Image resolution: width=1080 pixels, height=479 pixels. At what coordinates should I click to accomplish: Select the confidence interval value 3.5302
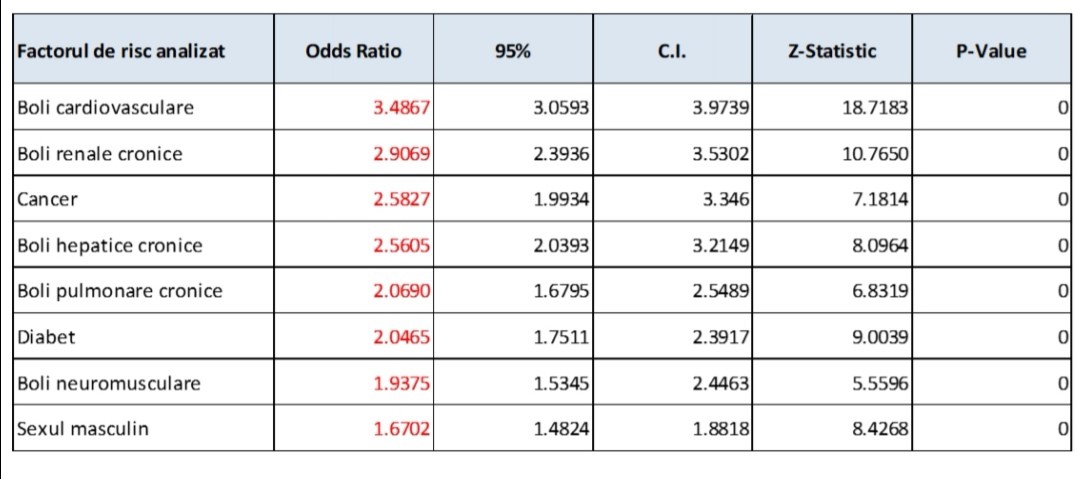tap(721, 154)
